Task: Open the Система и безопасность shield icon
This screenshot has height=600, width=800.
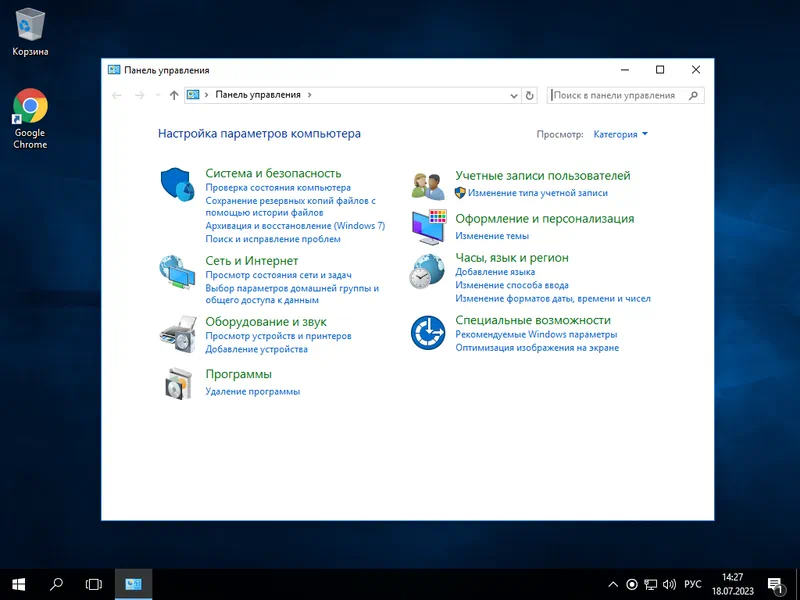Action: [x=177, y=184]
